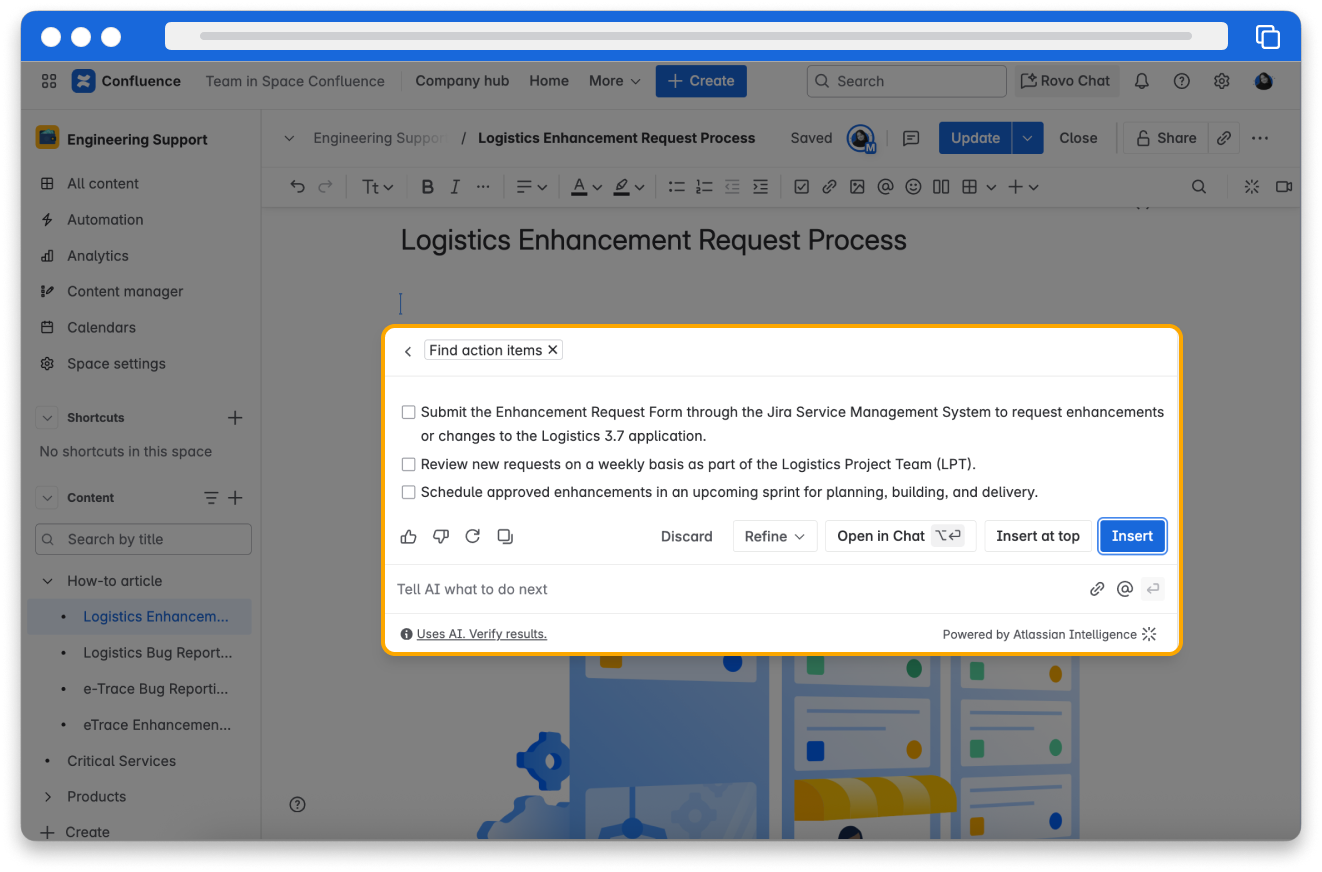Insert a numbered list

pyautogui.click(x=704, y=186)
